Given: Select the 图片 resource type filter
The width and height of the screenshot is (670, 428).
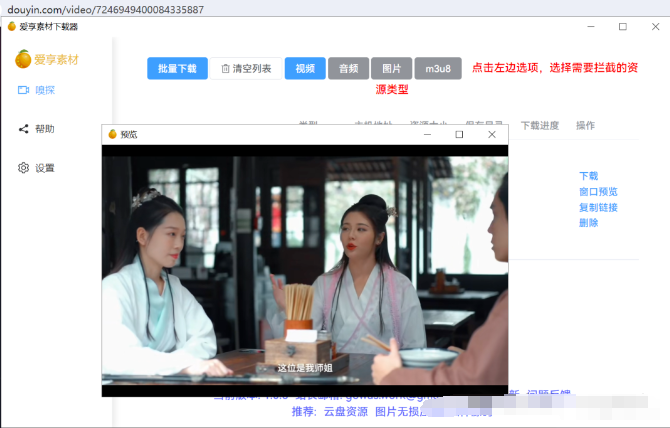Looking at the screenshot, I should (391, 68).
